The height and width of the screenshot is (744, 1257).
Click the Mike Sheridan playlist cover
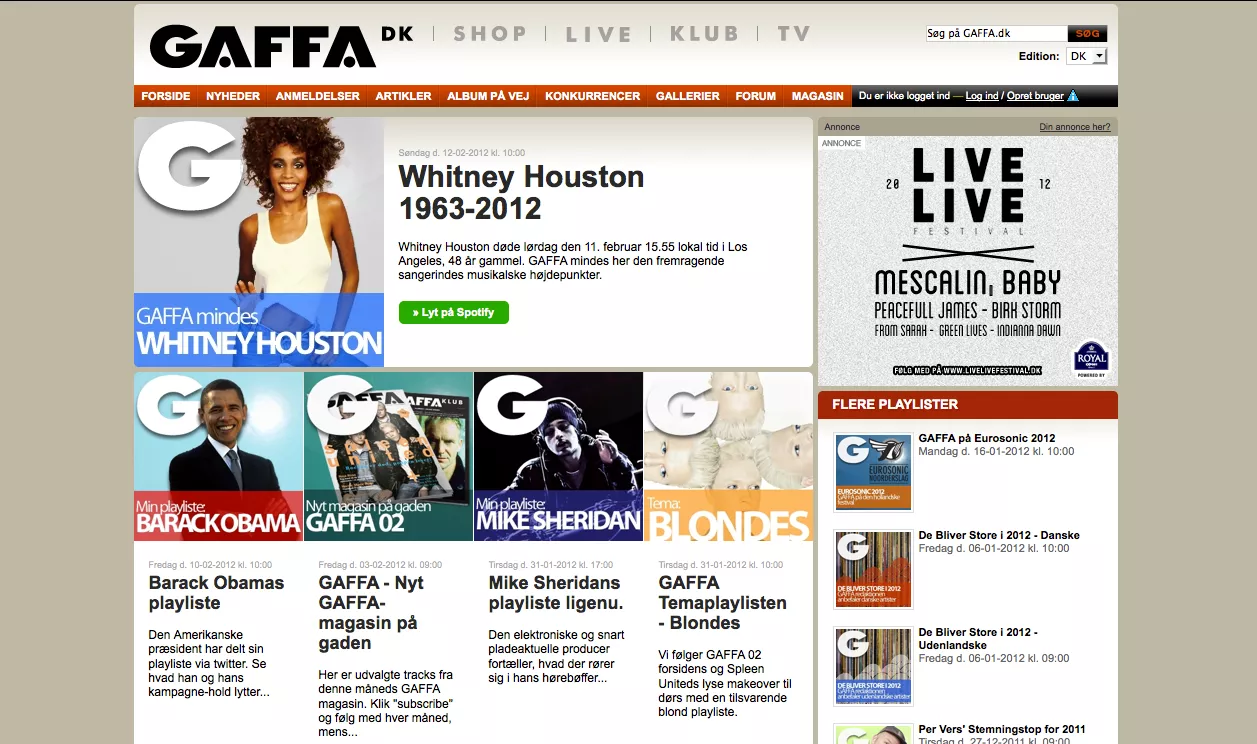pyautogui.click(x=558, y=456)
